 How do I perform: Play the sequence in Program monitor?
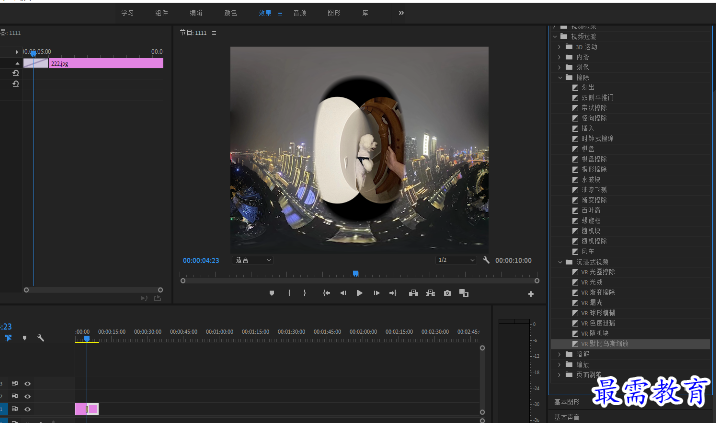[359, 293]
